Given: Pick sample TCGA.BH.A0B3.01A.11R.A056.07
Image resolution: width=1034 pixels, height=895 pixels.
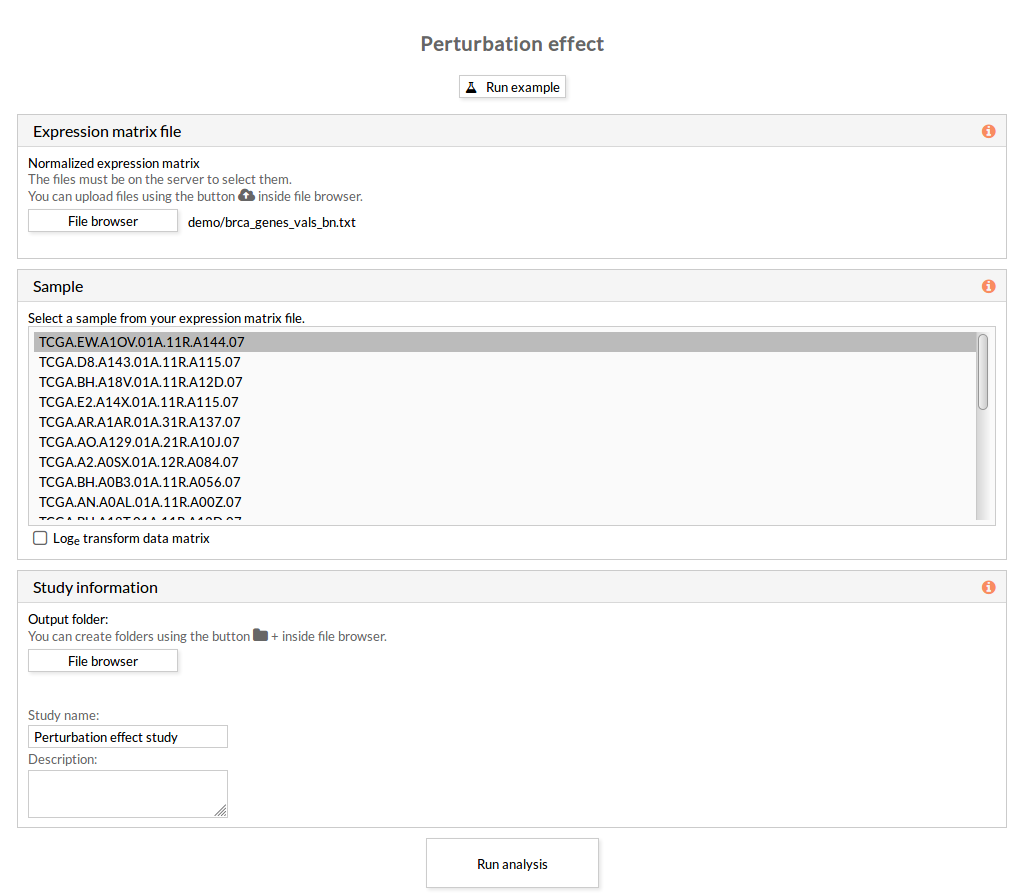Looking at the screenshot, I should point(140,482).
